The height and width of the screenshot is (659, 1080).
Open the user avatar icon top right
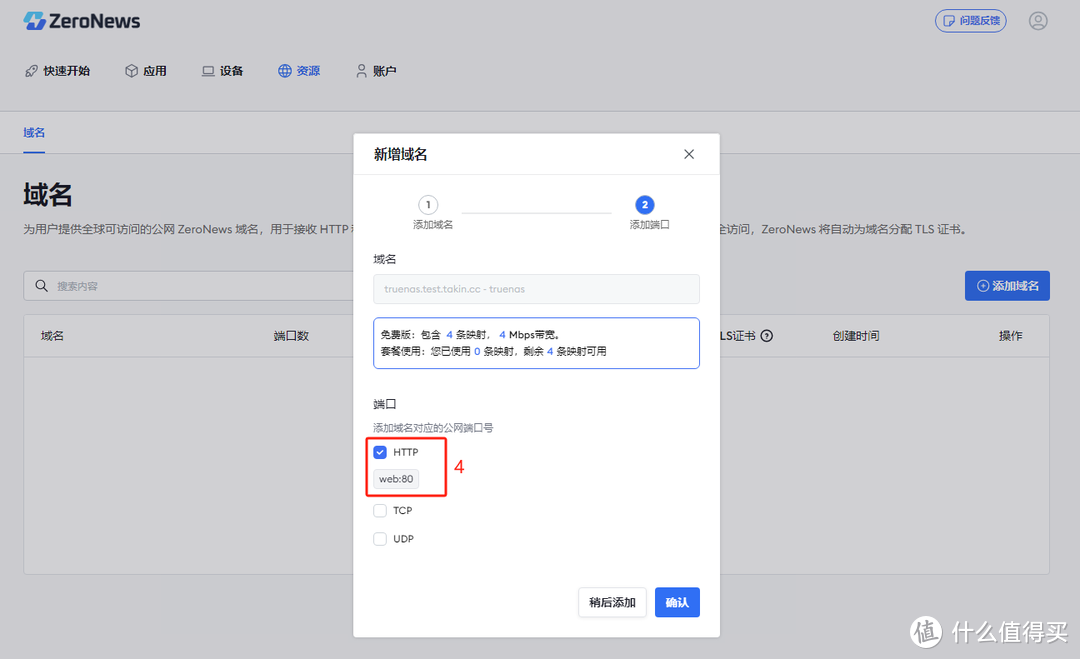click(1037, 20)
